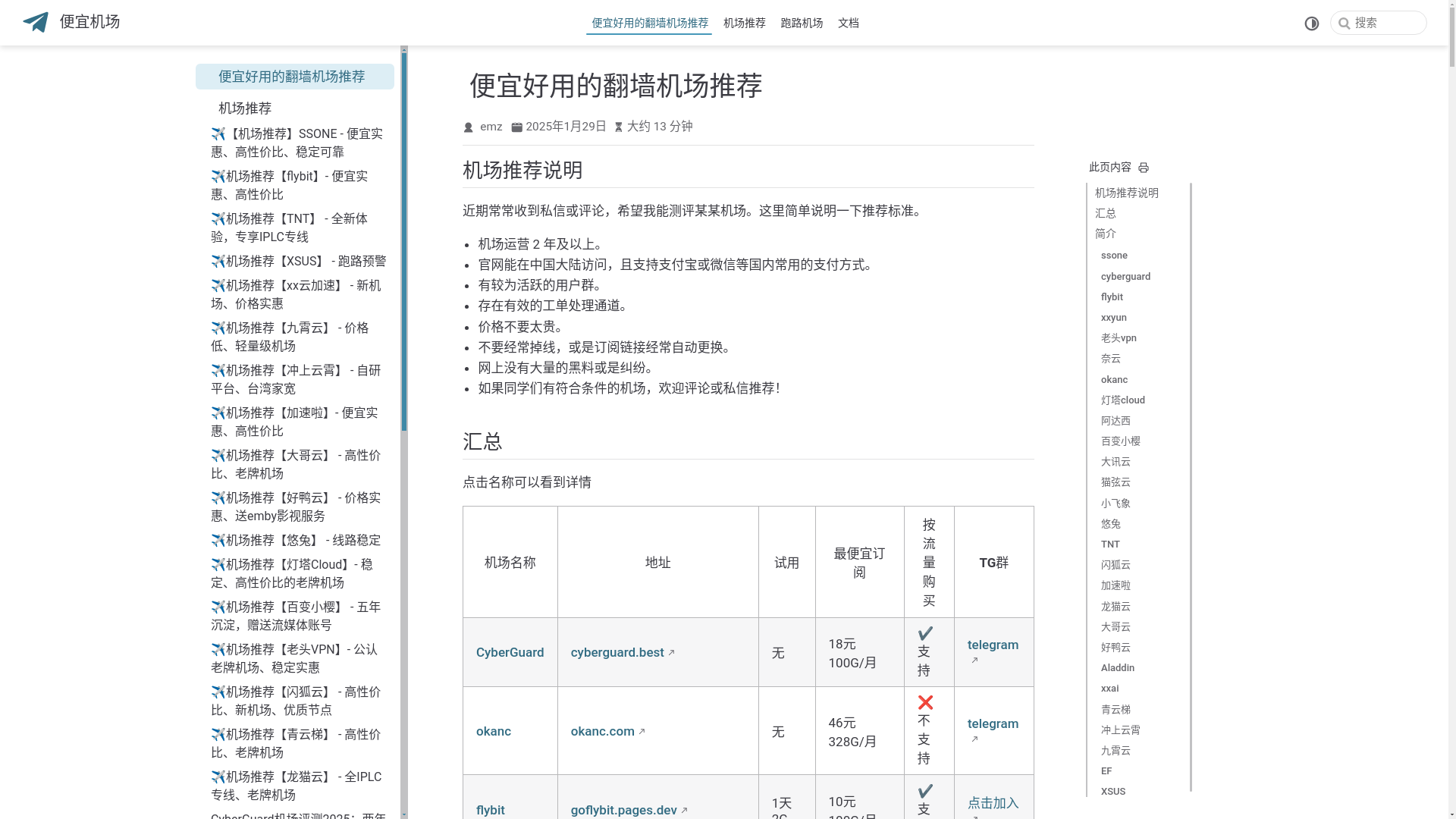Focus the 搜索 search field
Screen dimensions: 1456x819
1379,23
